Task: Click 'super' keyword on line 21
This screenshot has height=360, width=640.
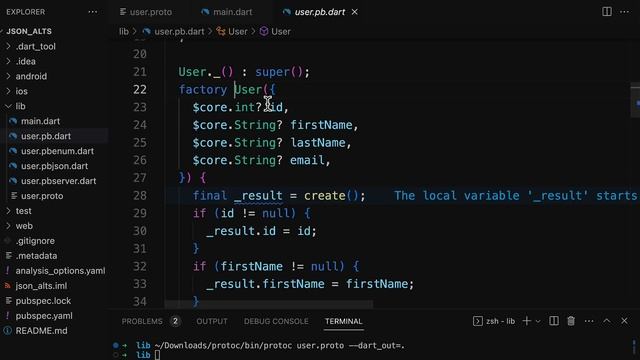Action: pyautogui.click(x=272, y=72)
